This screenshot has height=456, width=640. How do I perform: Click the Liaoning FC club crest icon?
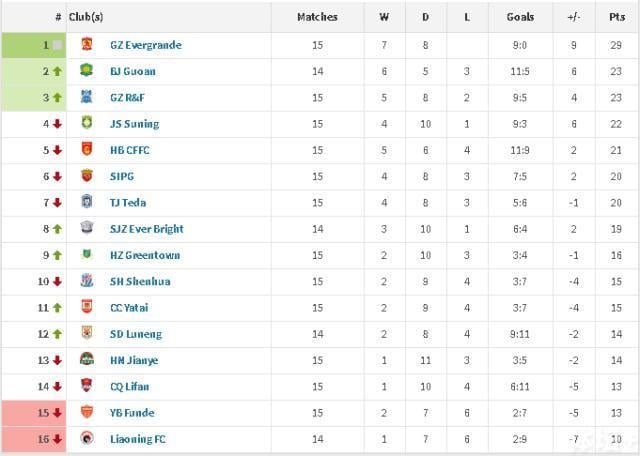coord(86,438)
